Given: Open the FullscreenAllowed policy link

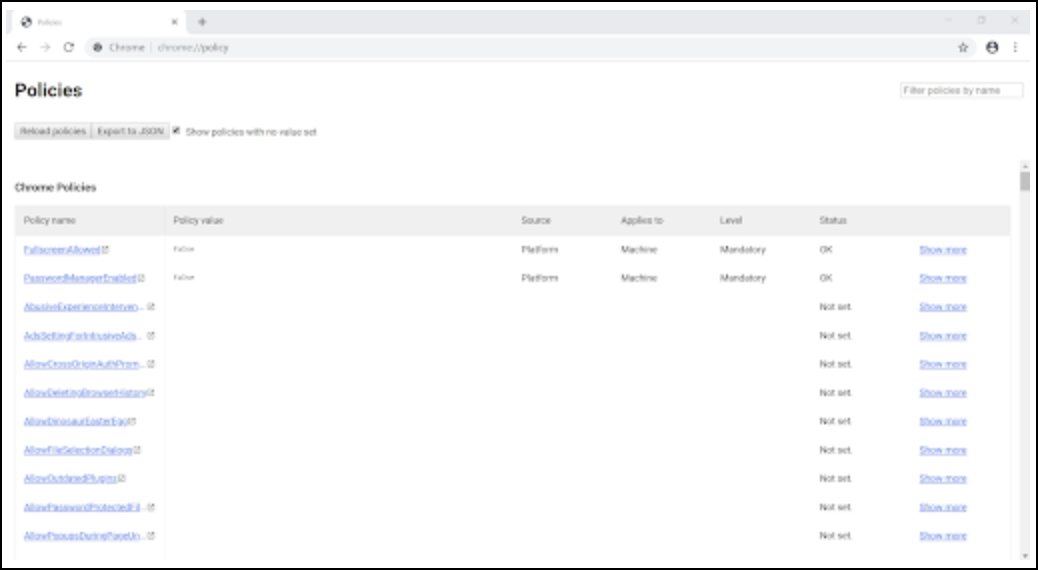Looking at the screenshot, I should pyautogui.click(x=62, y=250).
